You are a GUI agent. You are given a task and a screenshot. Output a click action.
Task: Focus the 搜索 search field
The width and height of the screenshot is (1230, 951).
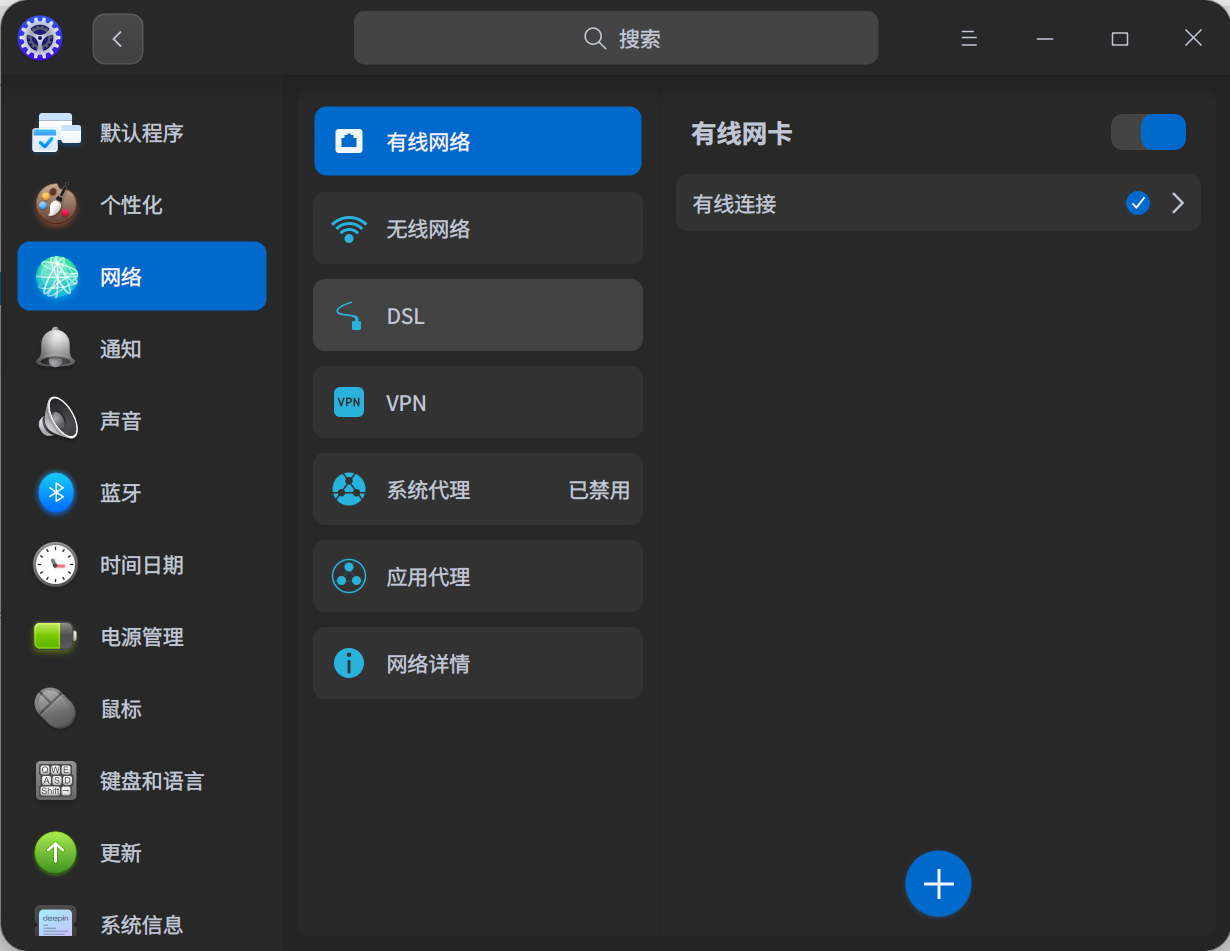coord(616,38)
